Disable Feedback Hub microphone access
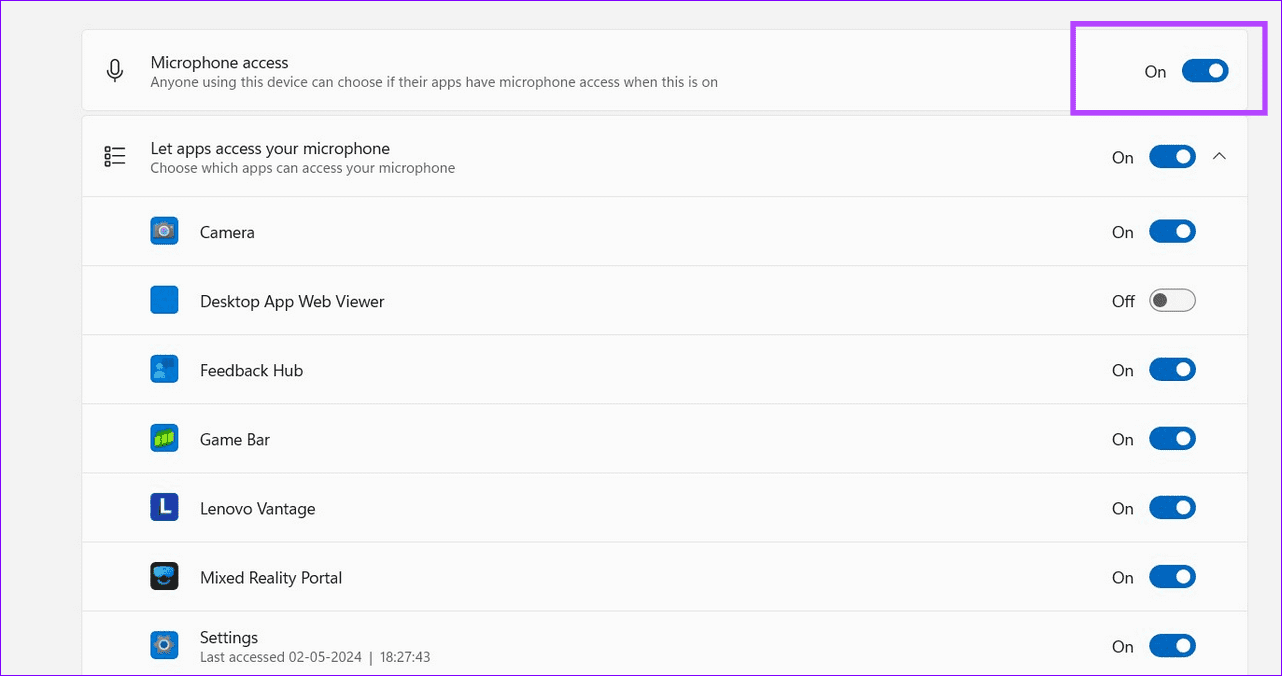This screenshot has height=676, width=1282. coord(1171,369)
